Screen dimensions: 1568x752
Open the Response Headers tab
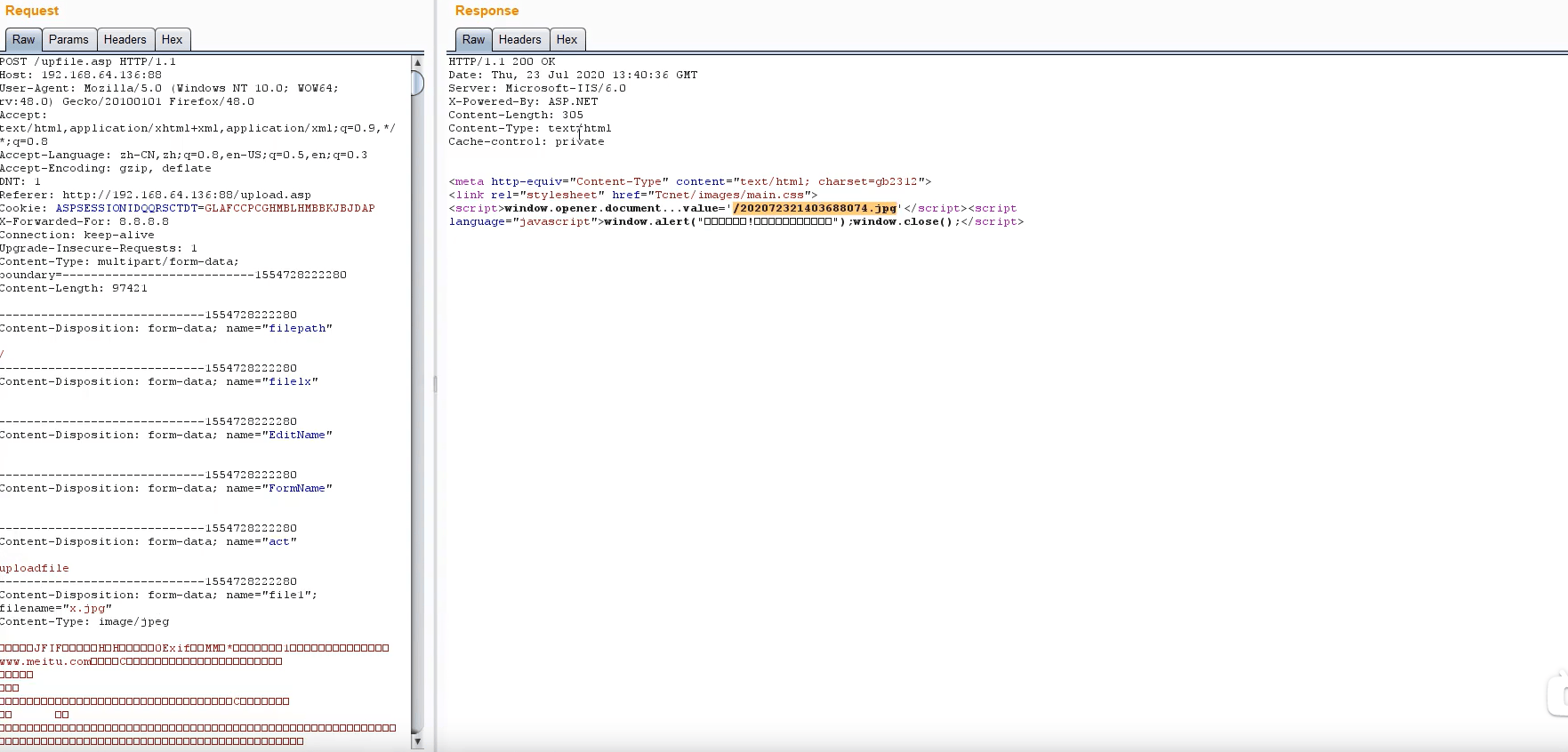[x=519, y=39]
